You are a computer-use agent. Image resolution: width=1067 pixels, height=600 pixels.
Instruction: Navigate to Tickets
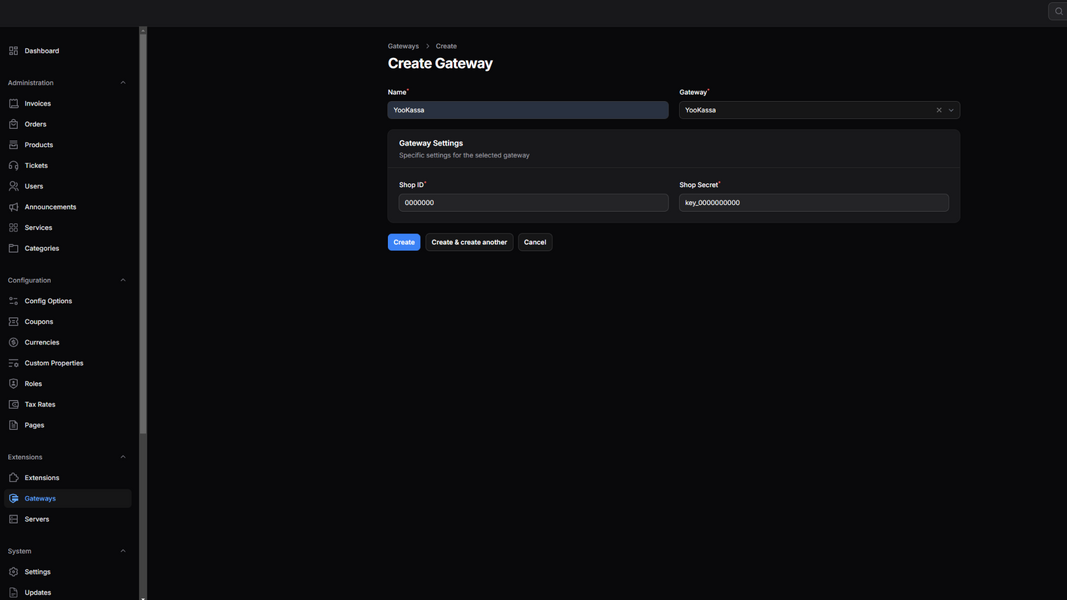point(67,165)
